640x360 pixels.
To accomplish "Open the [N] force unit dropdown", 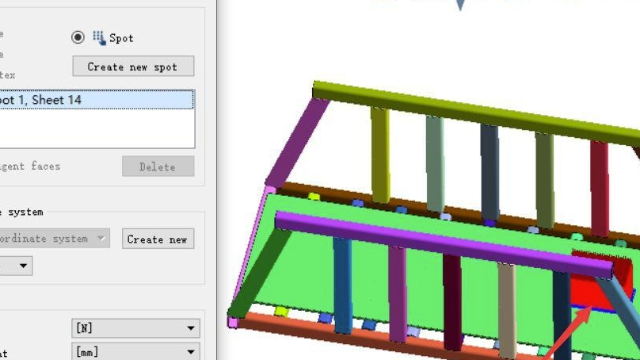I will tap(136, 328).
